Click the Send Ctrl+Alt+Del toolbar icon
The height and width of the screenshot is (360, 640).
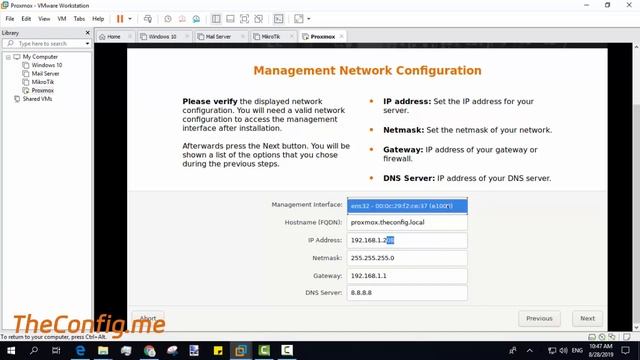click(148, 19)
